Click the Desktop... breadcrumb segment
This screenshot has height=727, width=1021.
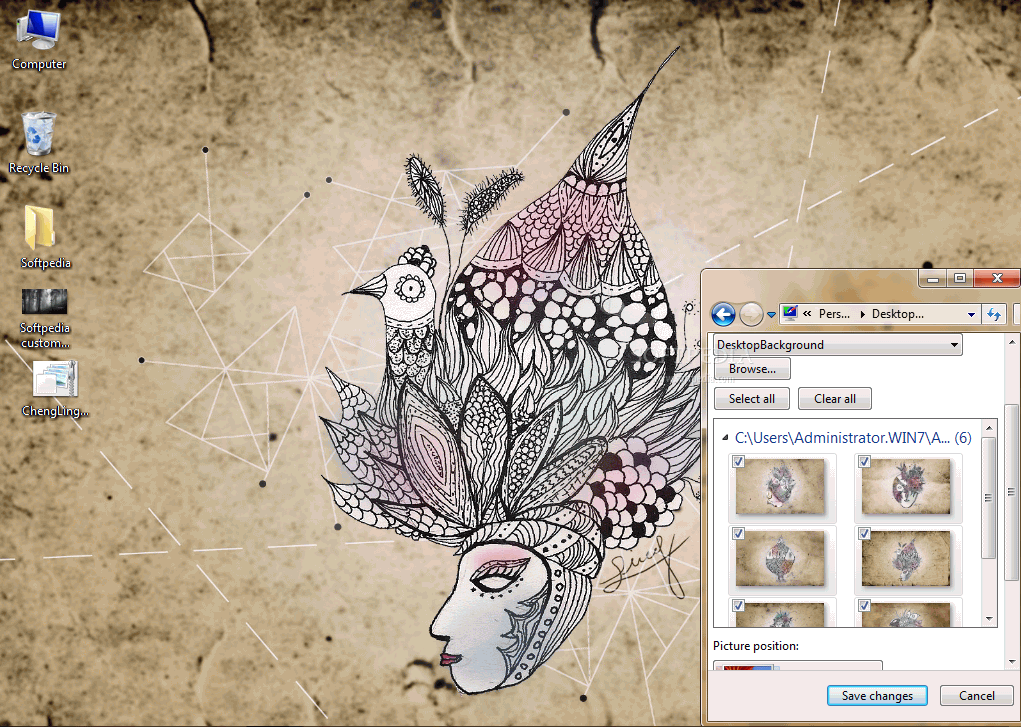click(x=897, y=314)
